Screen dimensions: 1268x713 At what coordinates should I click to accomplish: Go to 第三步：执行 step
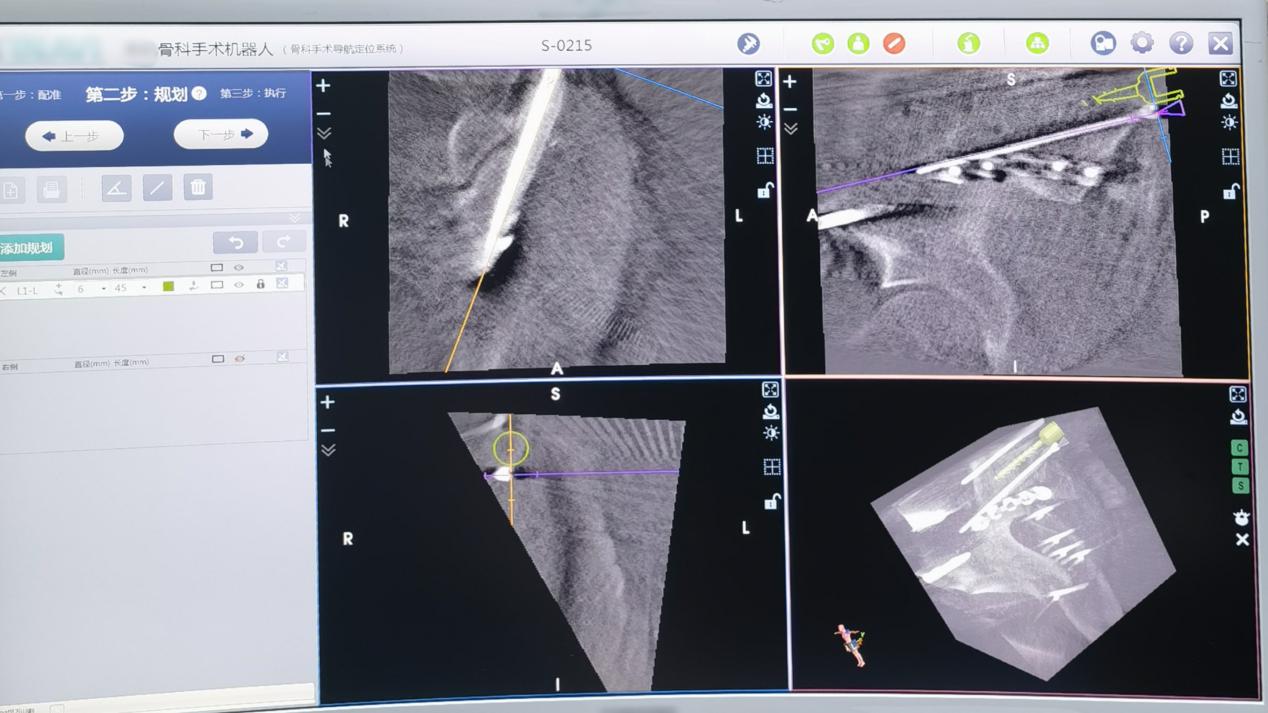point(253,93)
